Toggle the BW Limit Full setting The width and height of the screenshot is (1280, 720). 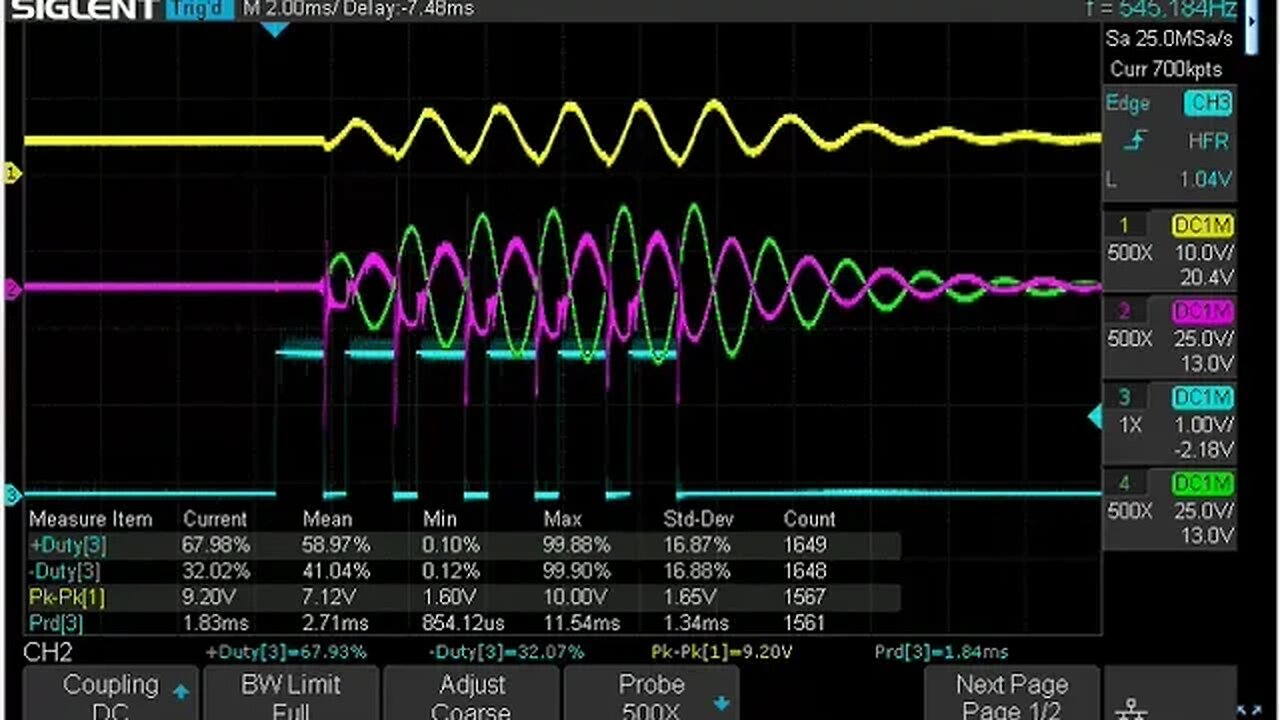click(290, 694)
